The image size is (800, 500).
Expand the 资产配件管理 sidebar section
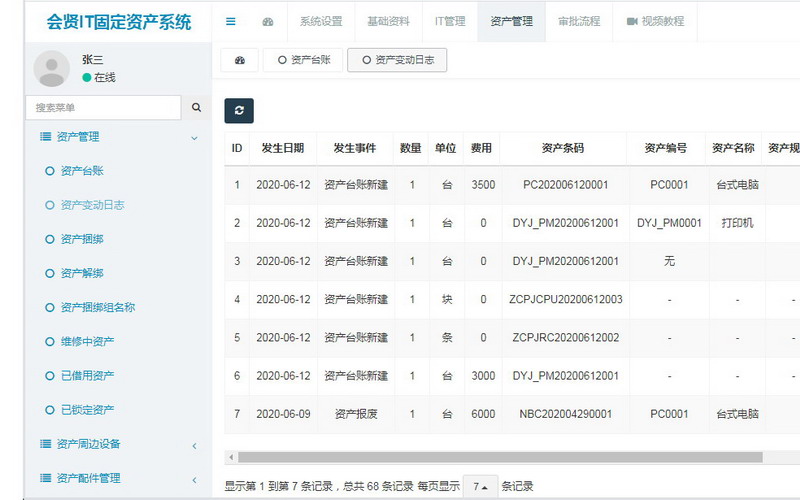coord(194,479)
